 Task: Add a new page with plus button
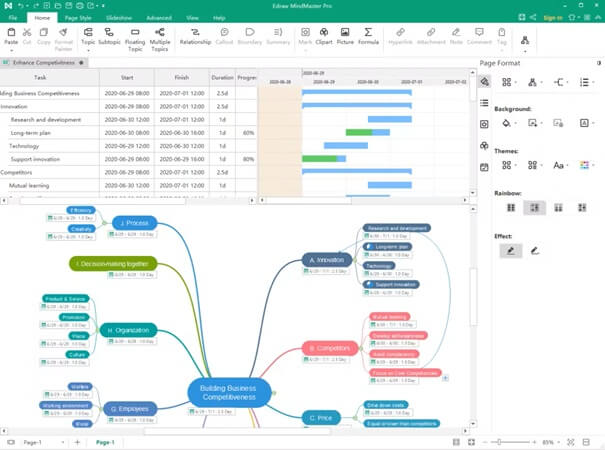coord(77,442)
